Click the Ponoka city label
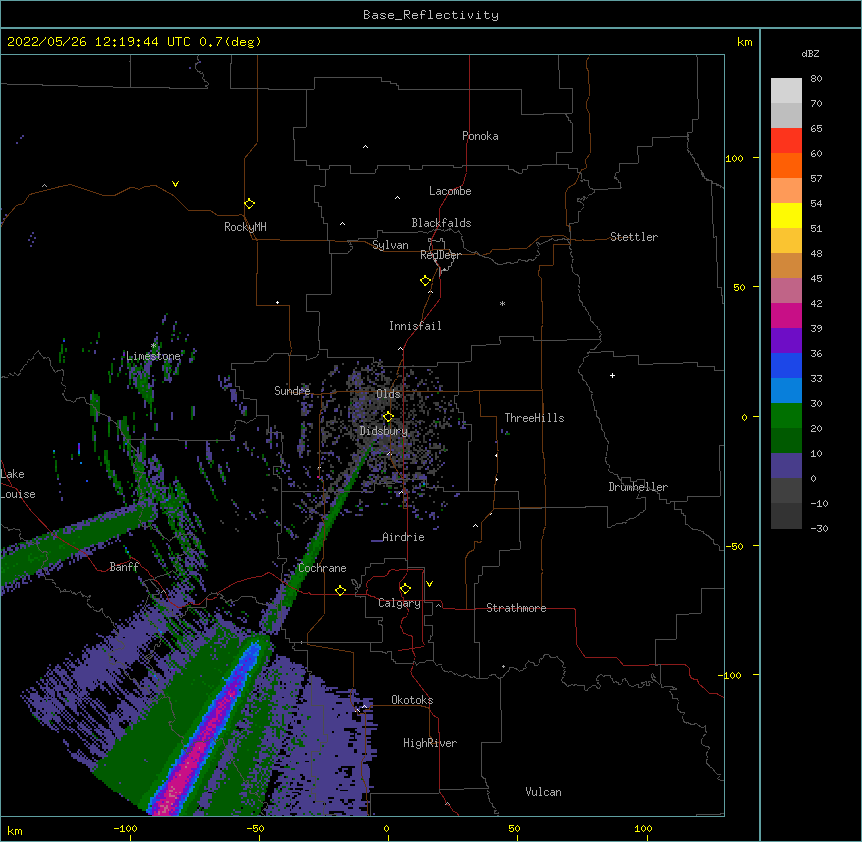 480,136
